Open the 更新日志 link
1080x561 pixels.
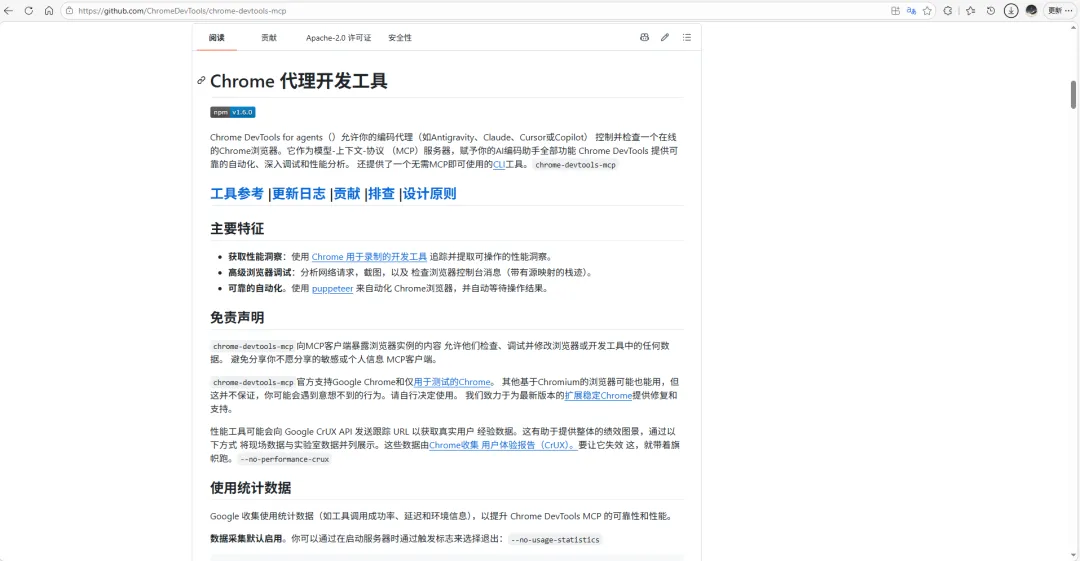[x=298, y=194]
